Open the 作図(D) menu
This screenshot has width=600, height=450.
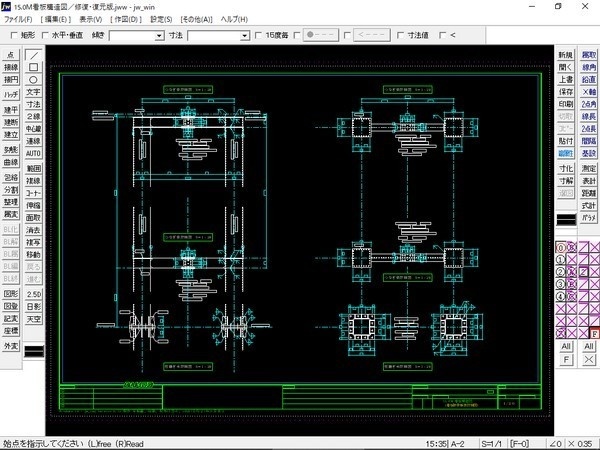(126, 19)
